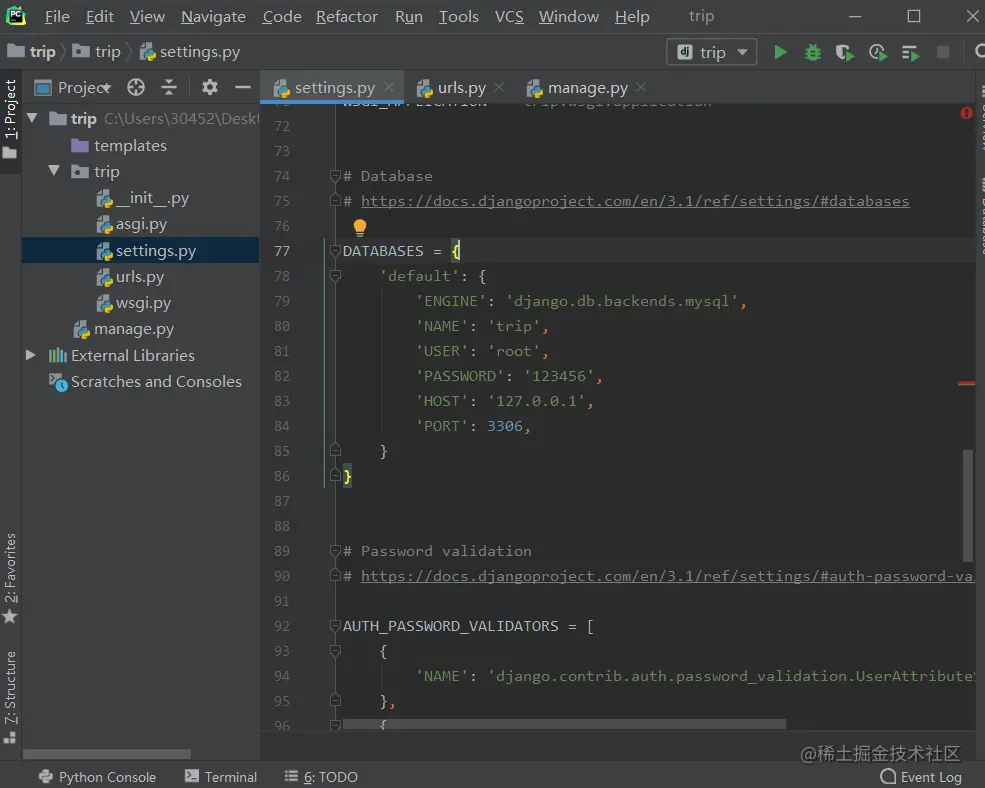The width and height of the screenshot is (985, 788).
Task: Select wsgi.py in Project tree
Action: (133, 303)
